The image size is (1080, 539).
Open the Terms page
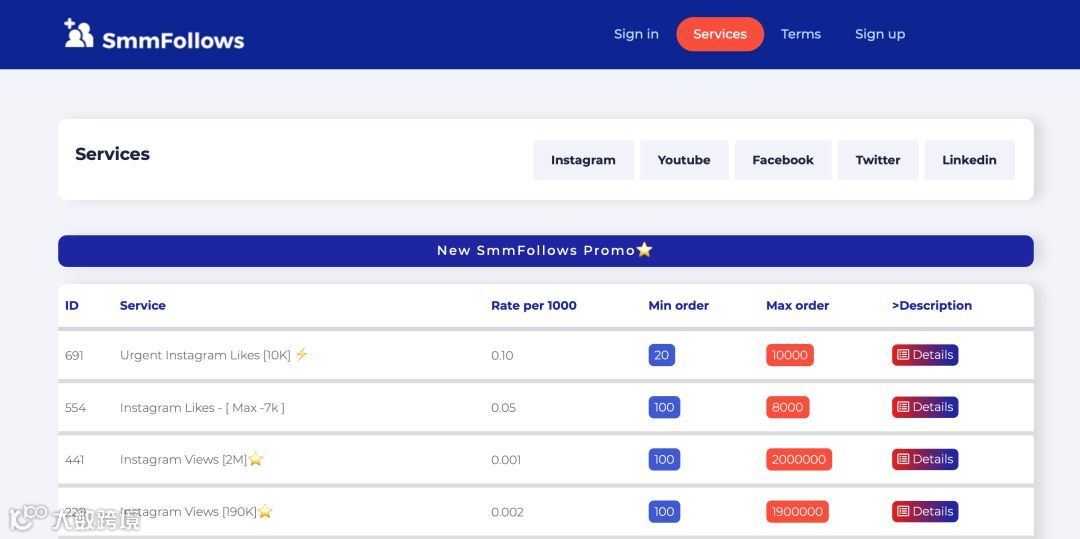click(x=801, y=34)
